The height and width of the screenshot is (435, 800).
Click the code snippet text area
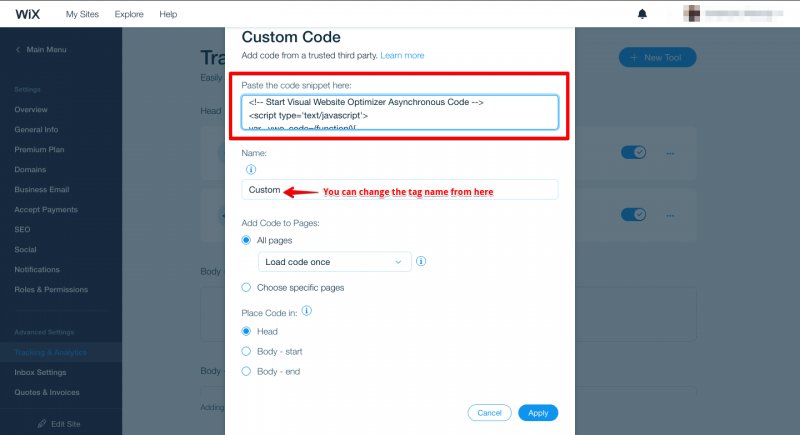pos(399,112)
